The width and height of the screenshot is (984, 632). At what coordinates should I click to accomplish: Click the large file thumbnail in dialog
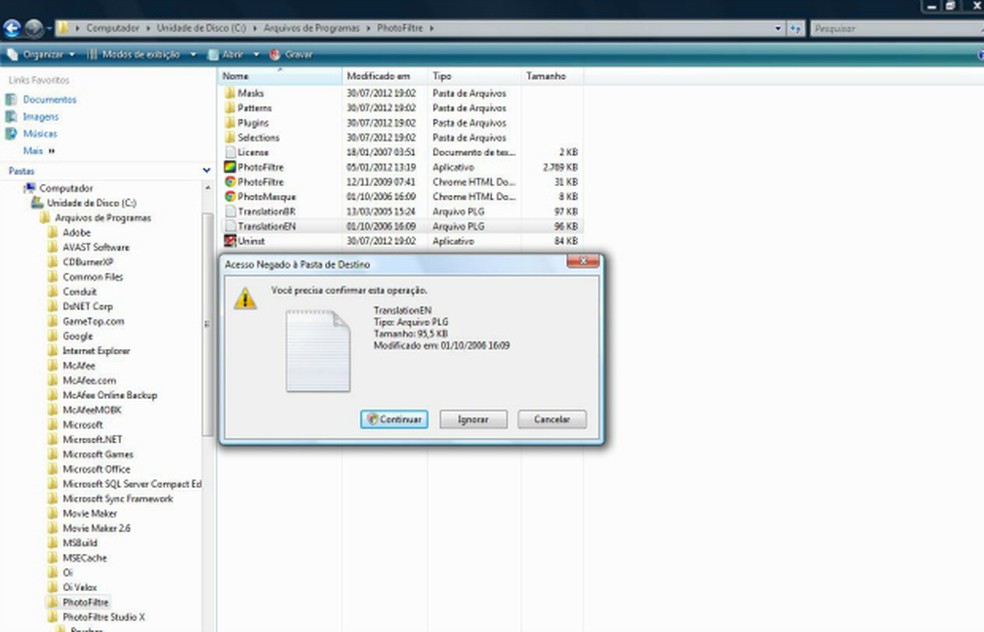[318, 351]
